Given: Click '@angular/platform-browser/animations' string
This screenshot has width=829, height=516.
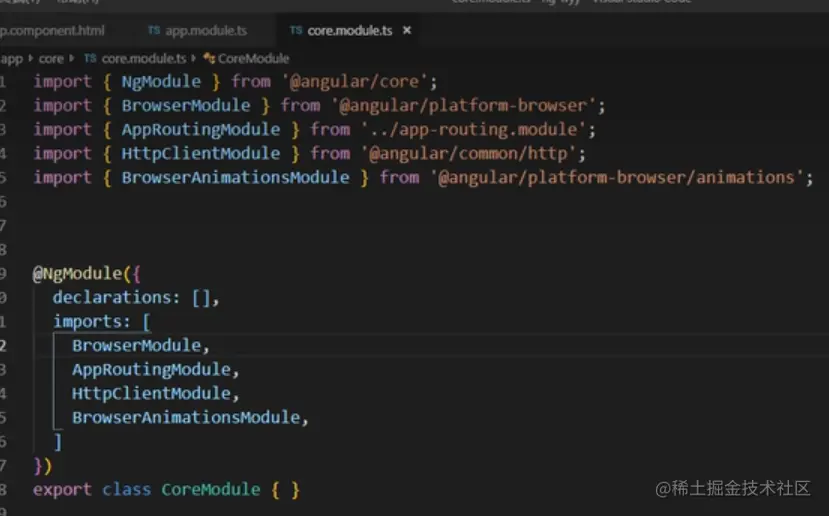Looking at the screenshot, I should (617, 177).
